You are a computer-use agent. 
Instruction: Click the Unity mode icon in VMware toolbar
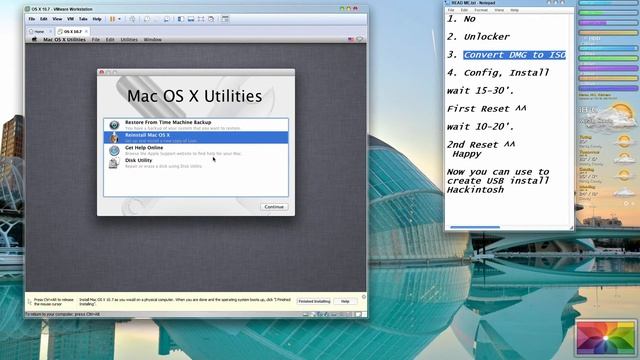(x=211, y=19)
